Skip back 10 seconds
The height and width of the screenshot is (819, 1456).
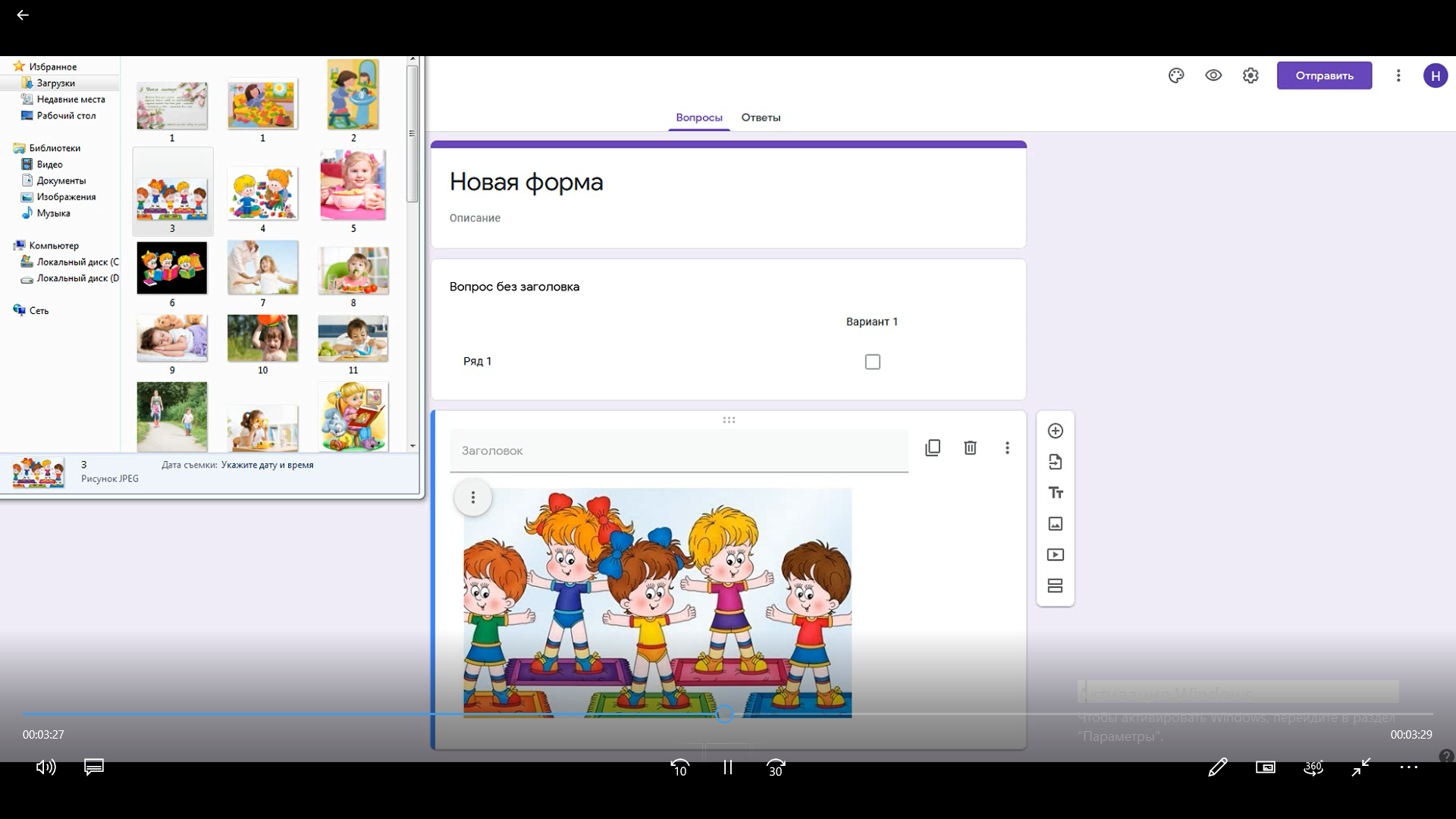coord(679,768)
